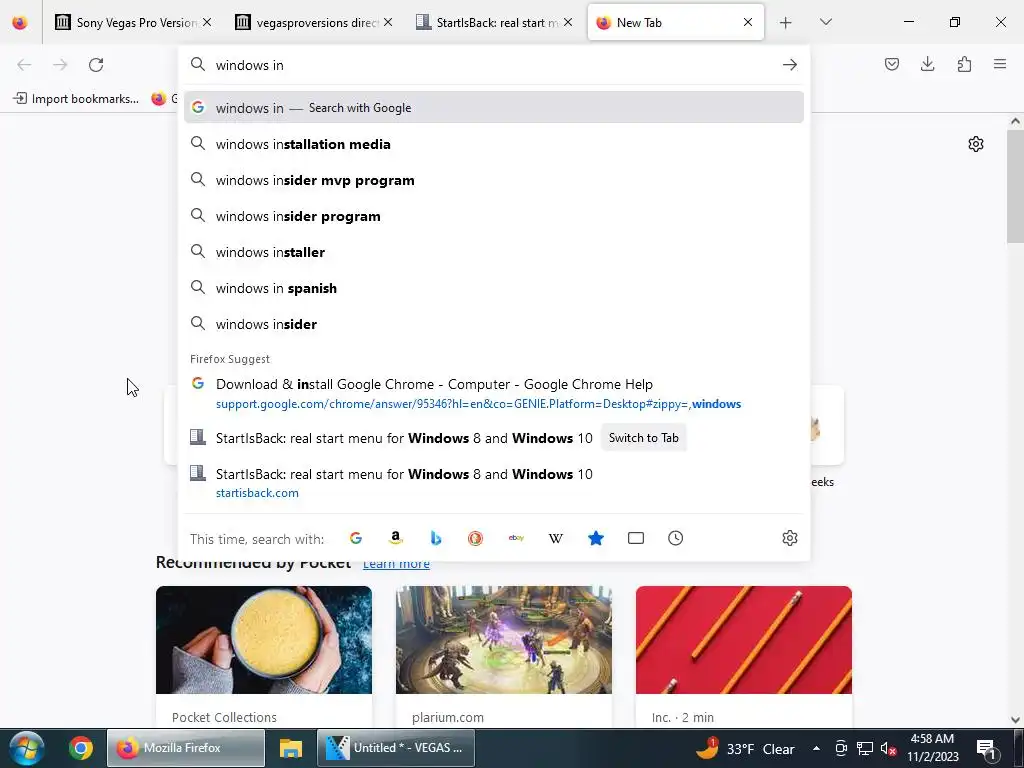Switch to Sony Vegas Pro Versions tab
This screenshot has width=1024, height=768.
(x=134, y=23)
